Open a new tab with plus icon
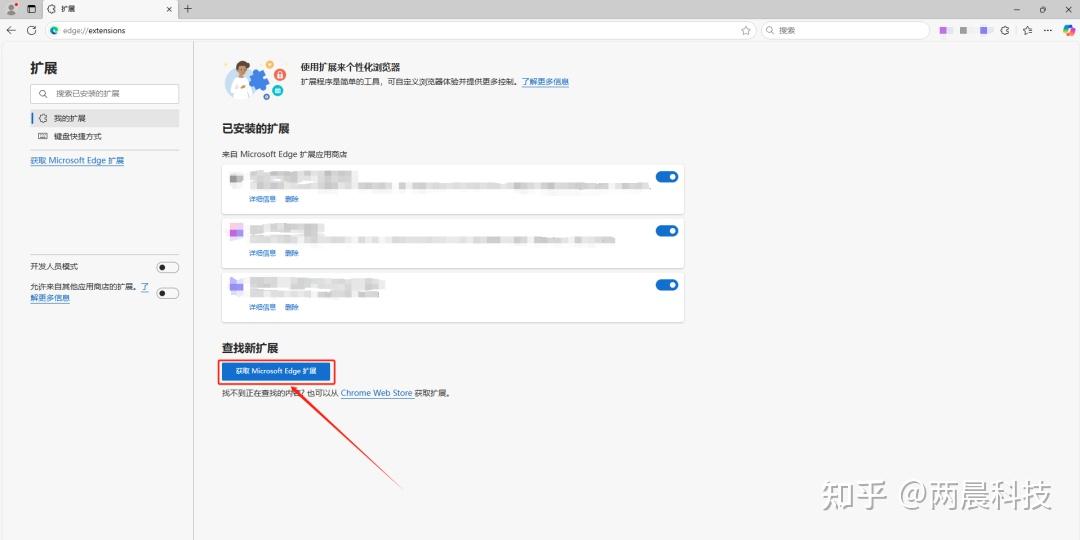The width and height of the screenshot is (1080, 540). click(x=188, y=9)
